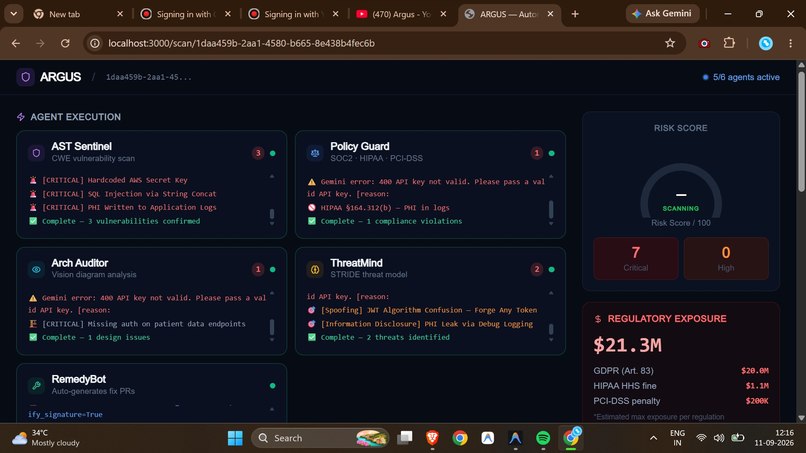Reload the page
The height and width of the screenshot is (453, 806).
(x=65, y=43)
